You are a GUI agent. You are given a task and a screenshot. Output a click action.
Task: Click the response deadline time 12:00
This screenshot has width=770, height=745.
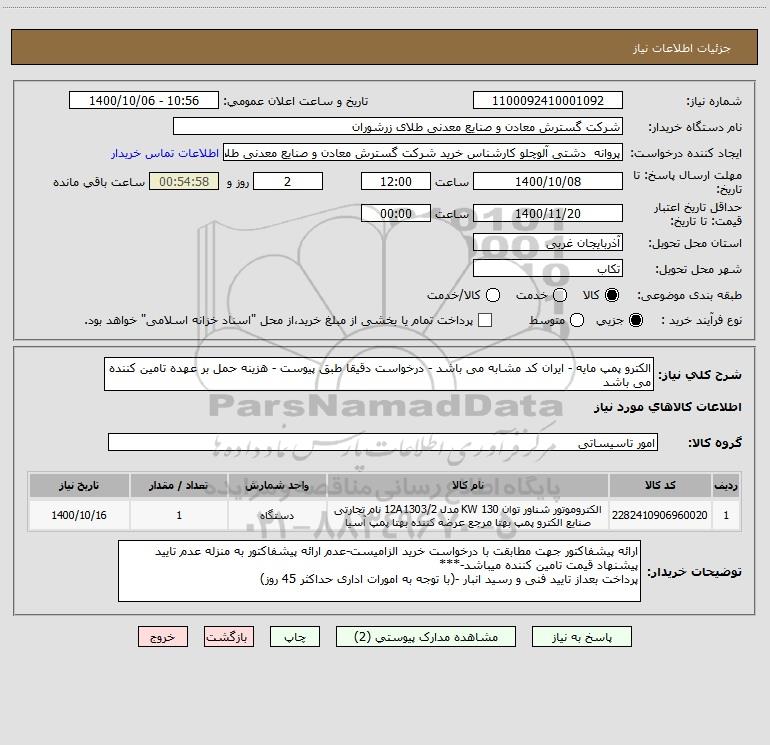(396, 181)
